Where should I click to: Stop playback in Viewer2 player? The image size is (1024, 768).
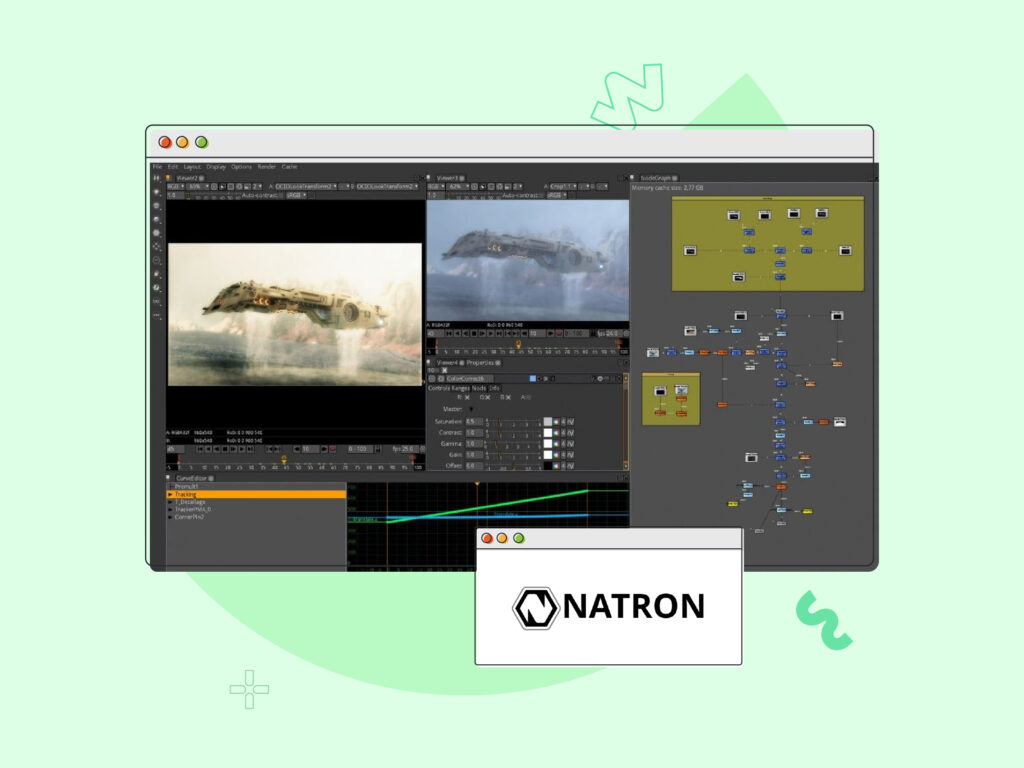click(x=225, y=449)
